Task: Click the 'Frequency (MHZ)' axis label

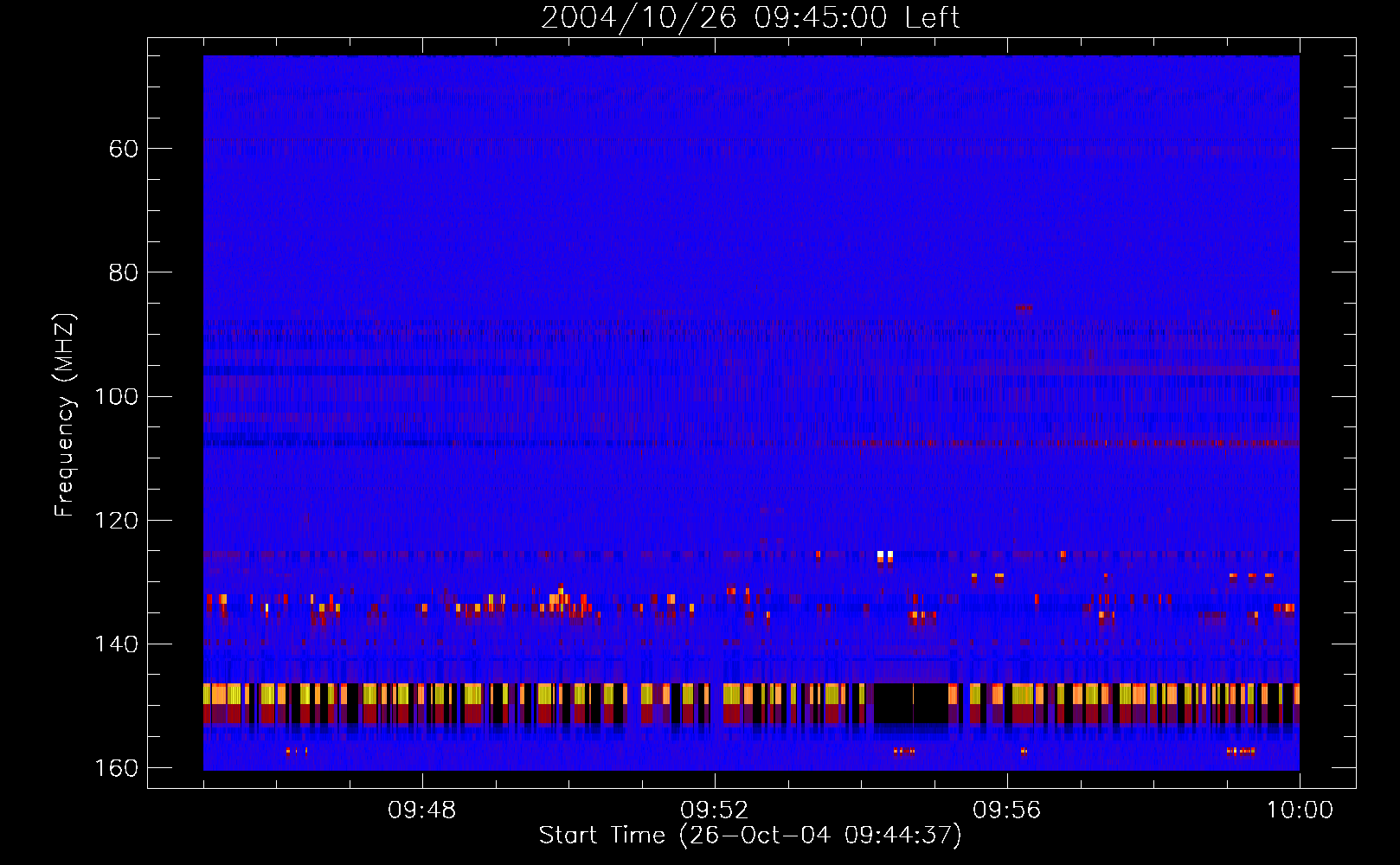Action: [x=65, y=415]
